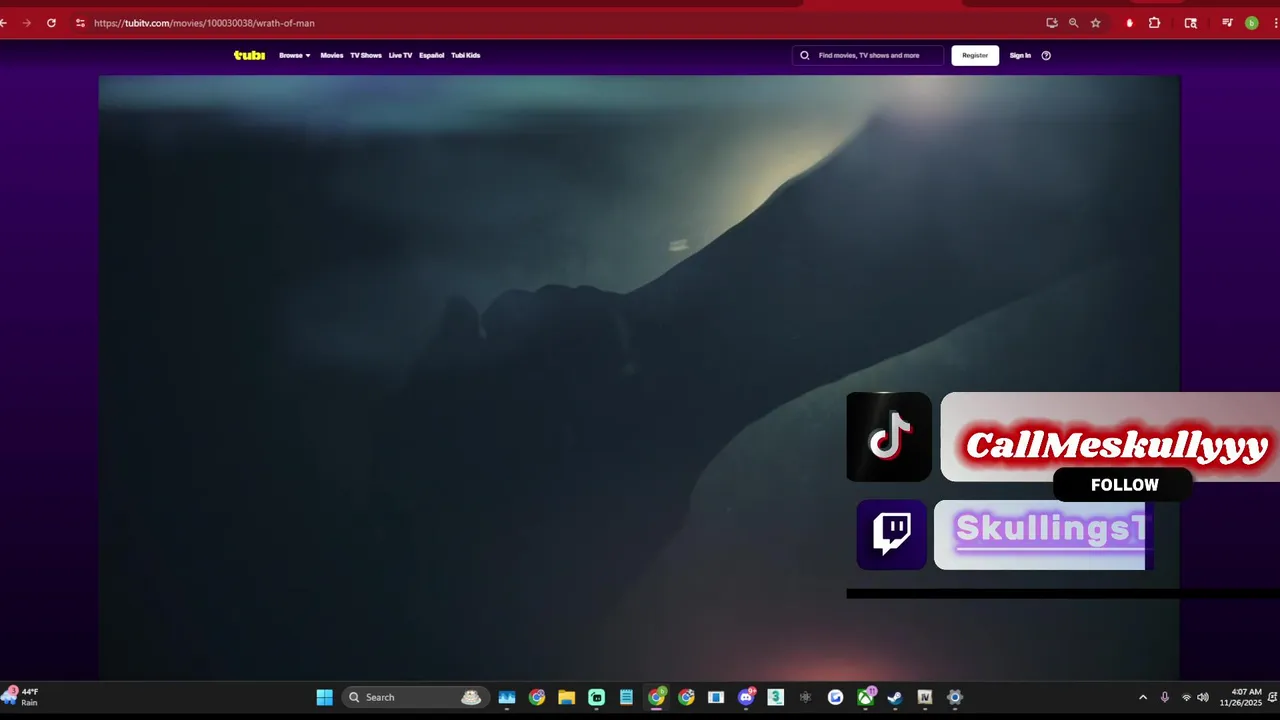Click the FOLLOW button
The image size is (1280, 720).
coord(1124,485)
